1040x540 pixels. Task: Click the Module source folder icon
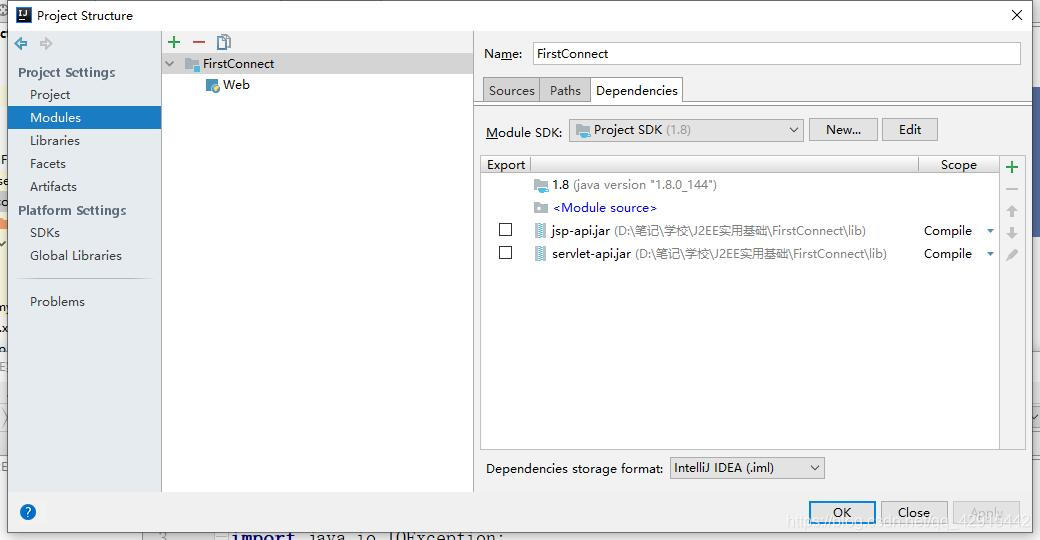tap(541, 208)
